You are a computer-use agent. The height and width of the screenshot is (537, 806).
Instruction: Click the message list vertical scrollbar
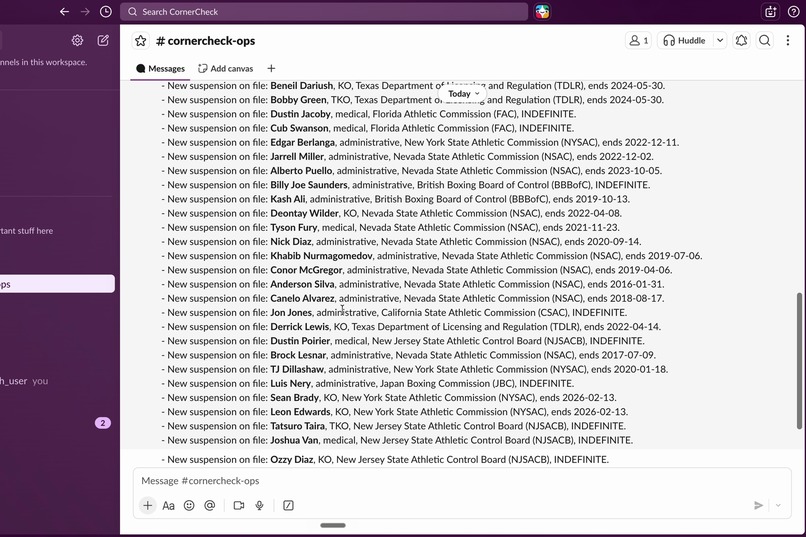pos(799,360)
